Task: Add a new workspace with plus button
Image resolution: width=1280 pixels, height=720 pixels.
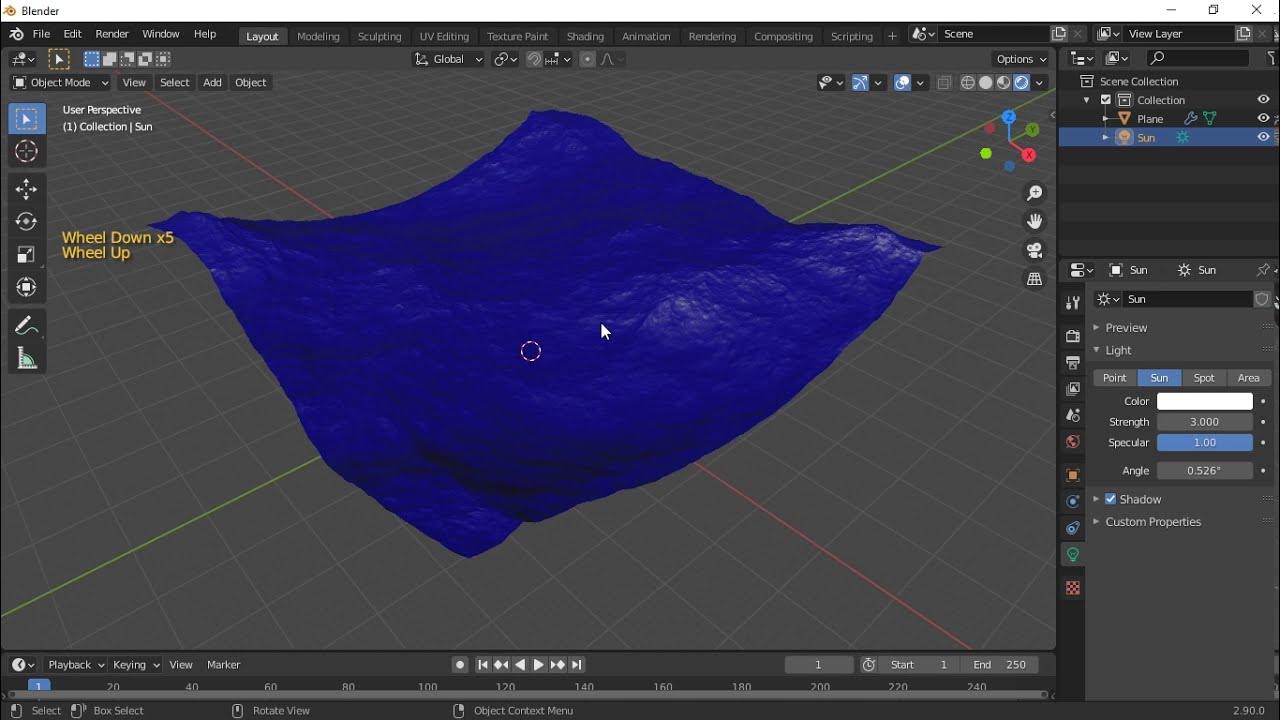Action: click(x=892, y=36)
